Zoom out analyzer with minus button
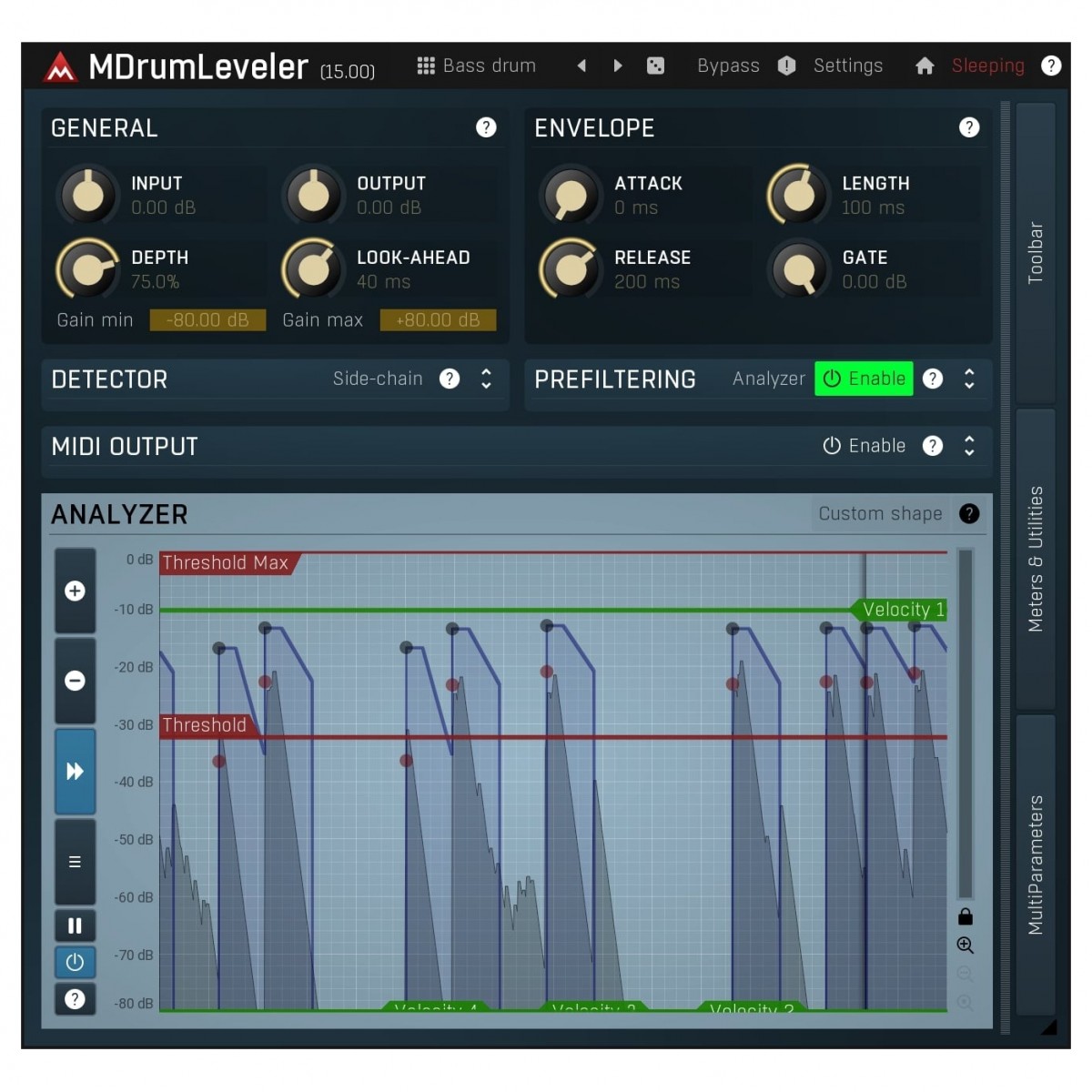This screenshot has width=1092, height=1092. point(75,681)
